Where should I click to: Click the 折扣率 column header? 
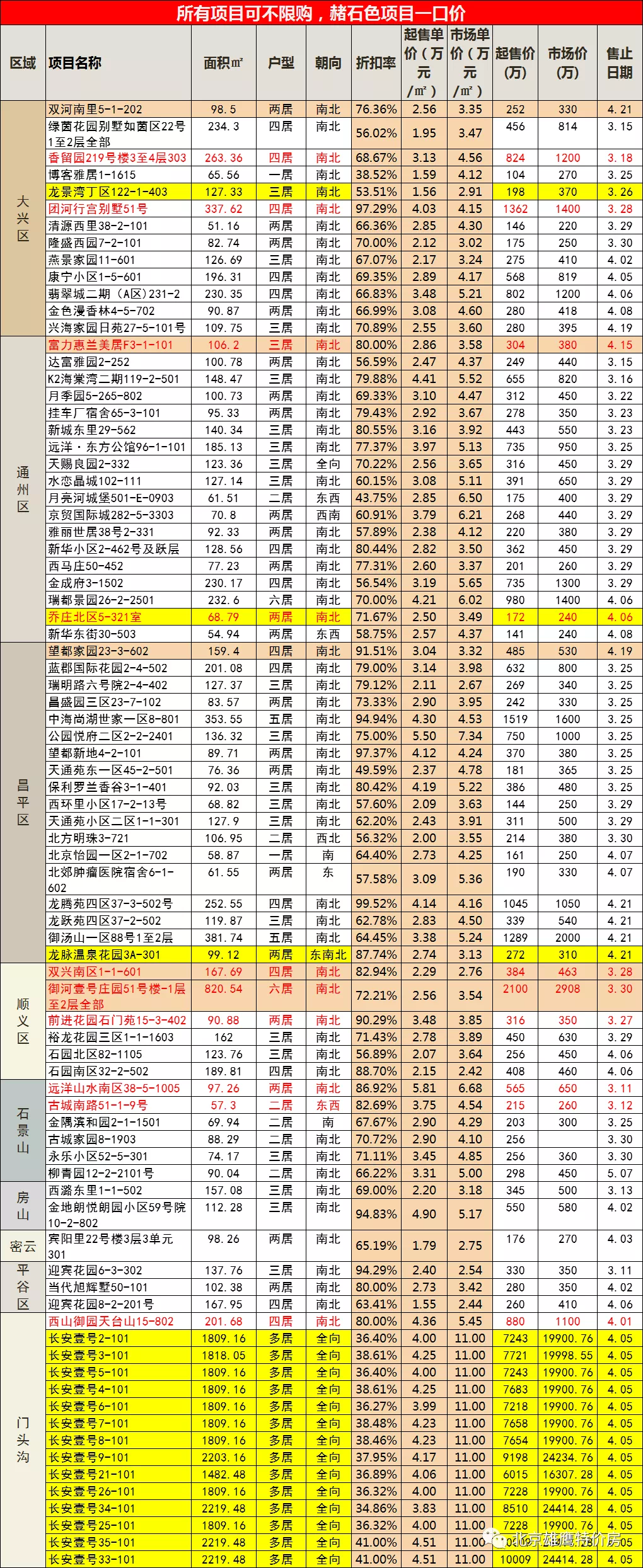376,63
